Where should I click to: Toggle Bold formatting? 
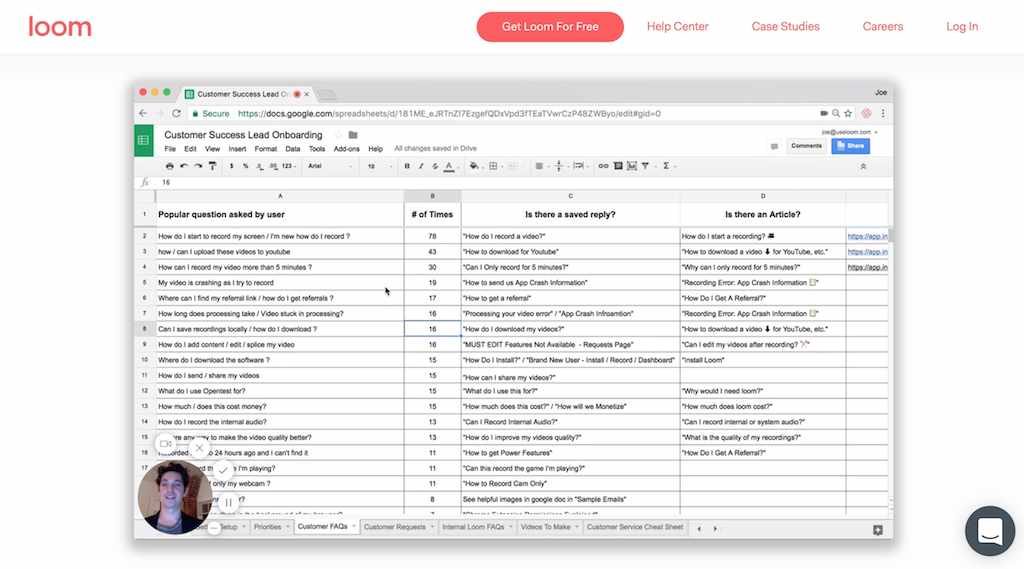(407, 166)
